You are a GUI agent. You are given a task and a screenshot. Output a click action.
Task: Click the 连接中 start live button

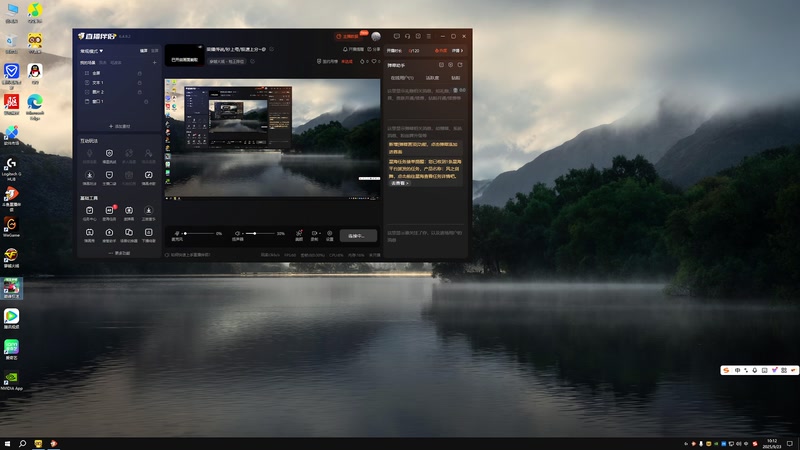(358, 236)
